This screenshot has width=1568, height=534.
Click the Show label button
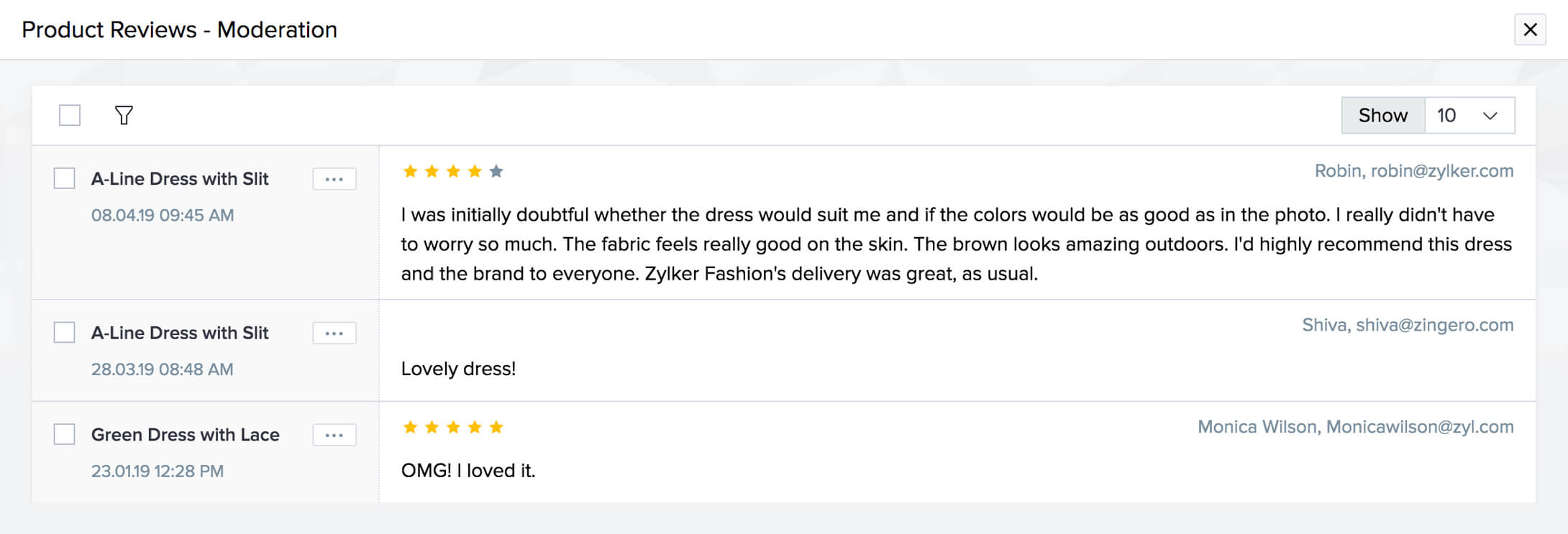tap(1382, 115)
